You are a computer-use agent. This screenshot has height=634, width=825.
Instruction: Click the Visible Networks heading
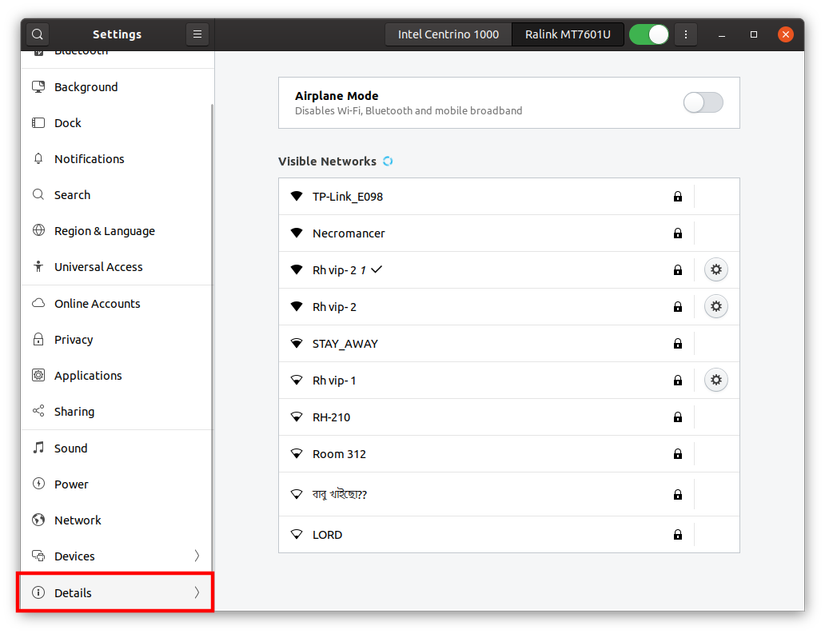(327, 162)
